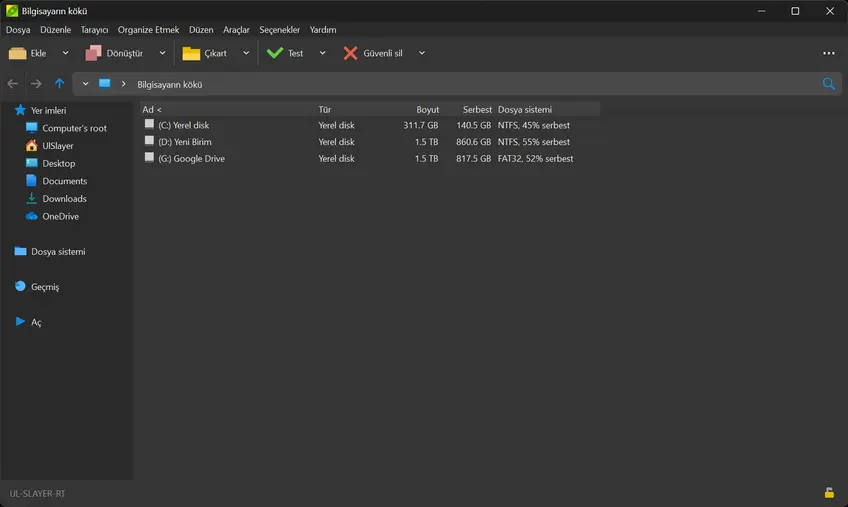Sort by the Boyut column header
Image resolution: width=848 pixels, height=507 pixels.
click(427, 109)
